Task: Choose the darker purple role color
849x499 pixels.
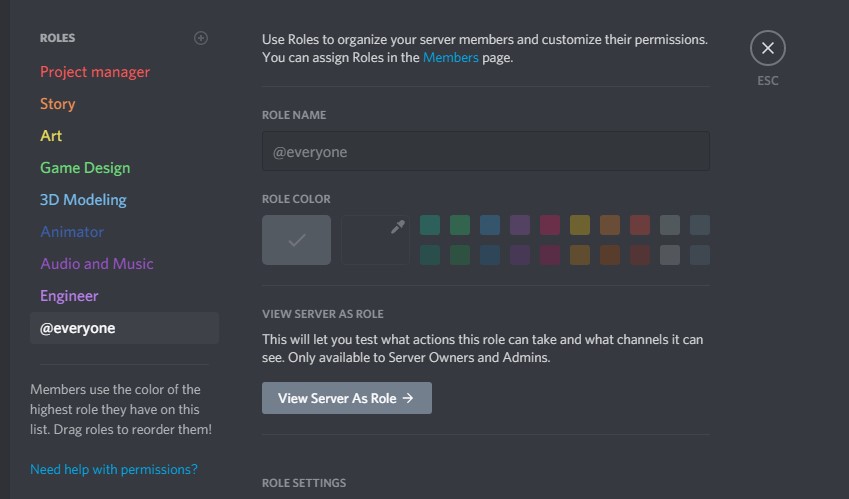Action: tap(520, 255)
